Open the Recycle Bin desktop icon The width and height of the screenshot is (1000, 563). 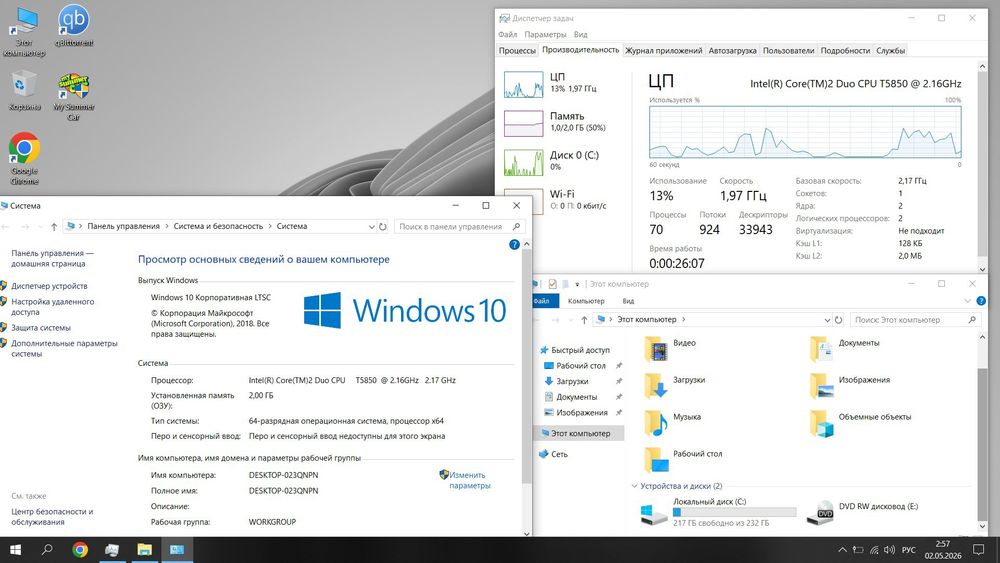pos(24,90)
